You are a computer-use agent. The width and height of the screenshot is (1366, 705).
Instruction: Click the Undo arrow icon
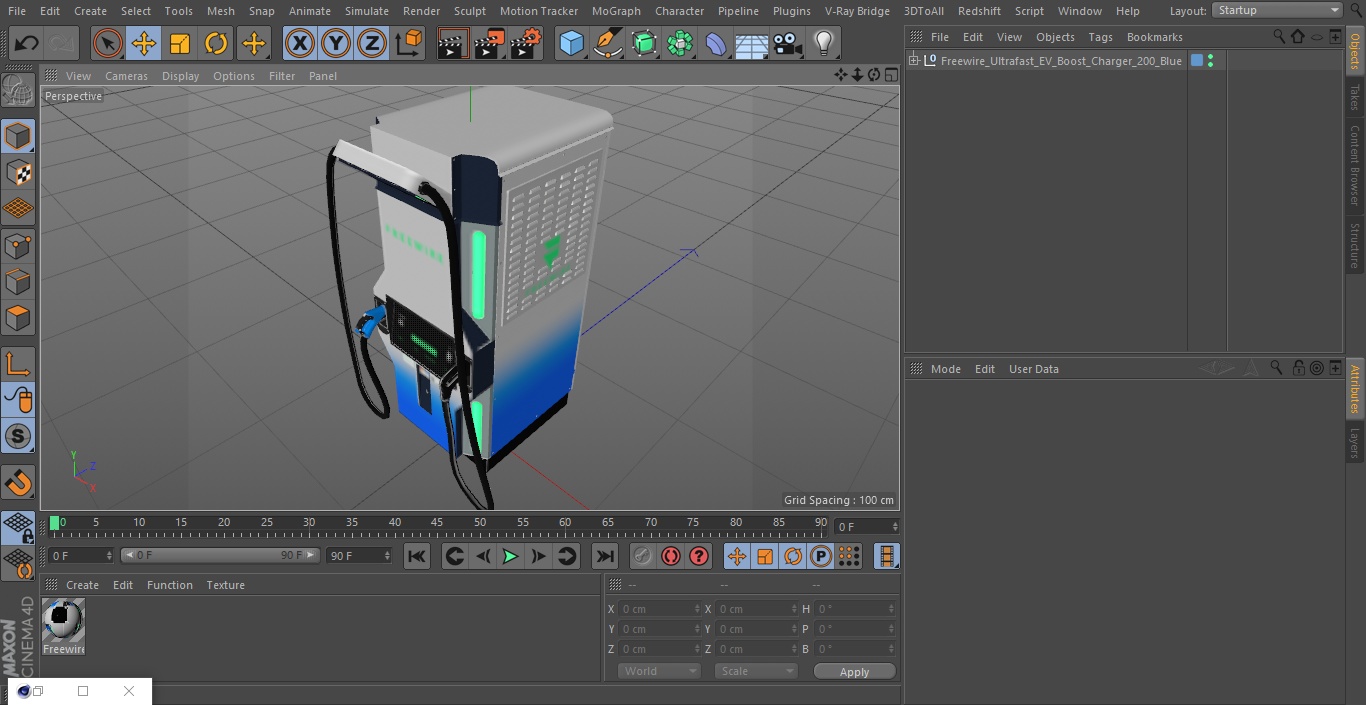[x=27, y=43]
